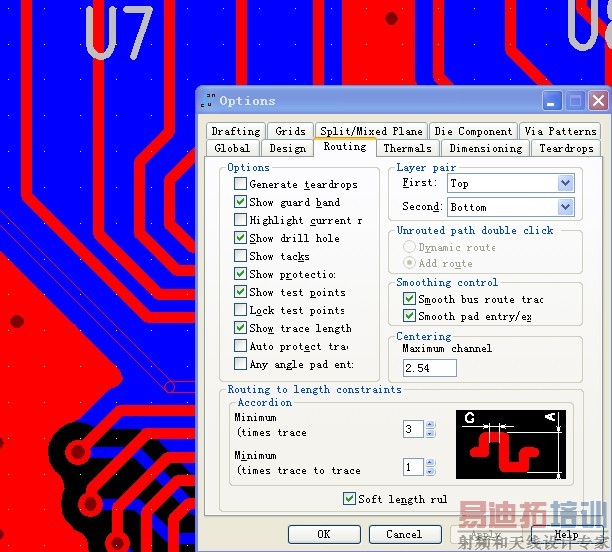Open the Die Component tab
Image resolution: width=612 pixels, height=552 pixels.
[x=473, y=131]
